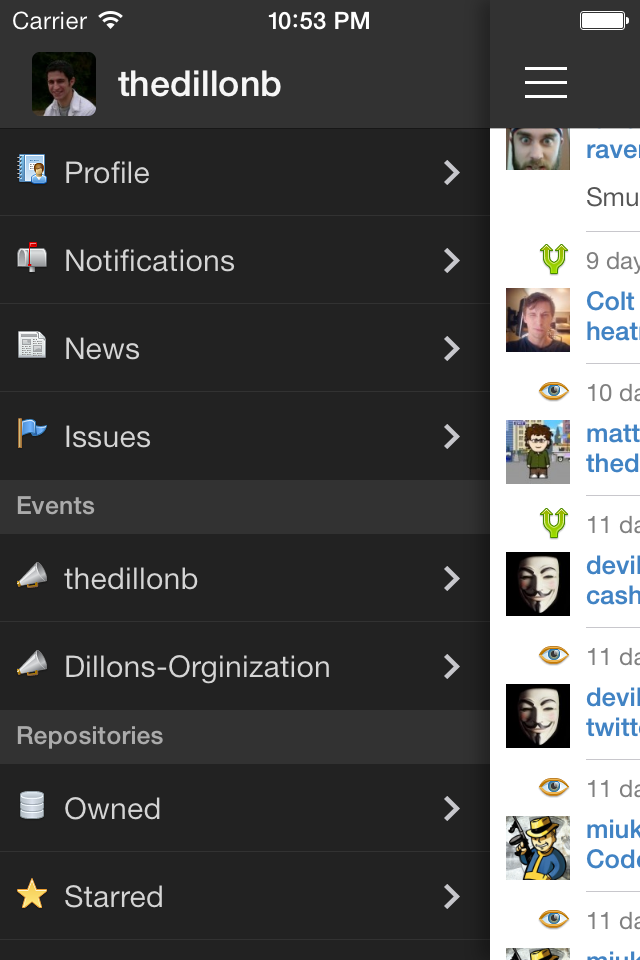Open the News menu item

[x=102, y=349]
